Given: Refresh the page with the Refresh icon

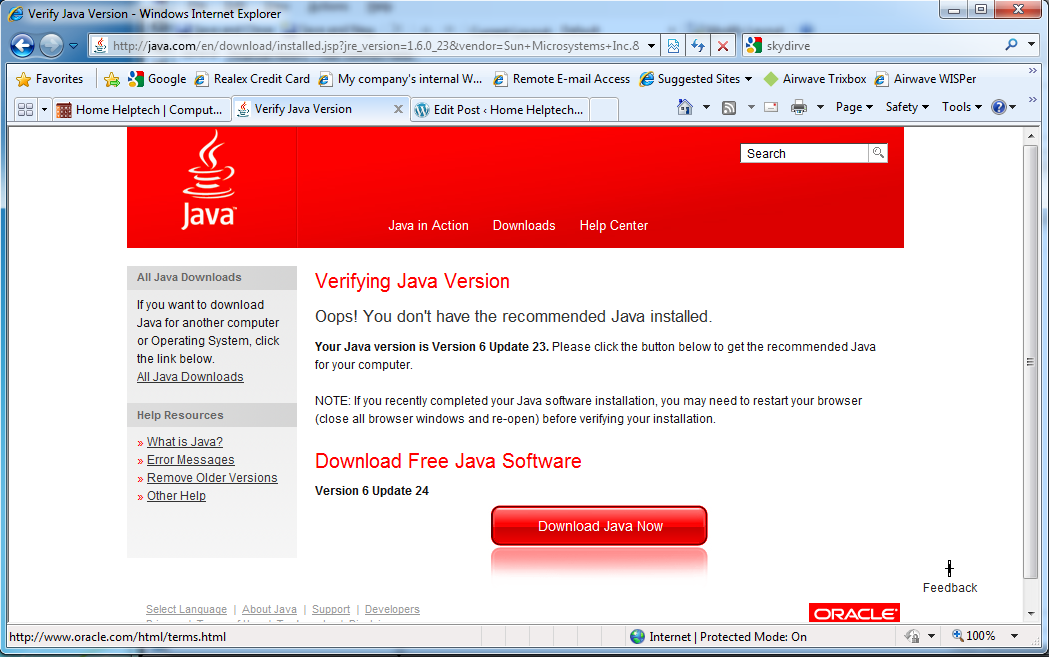Looking at the screenshot, I should tap(698, 45).
